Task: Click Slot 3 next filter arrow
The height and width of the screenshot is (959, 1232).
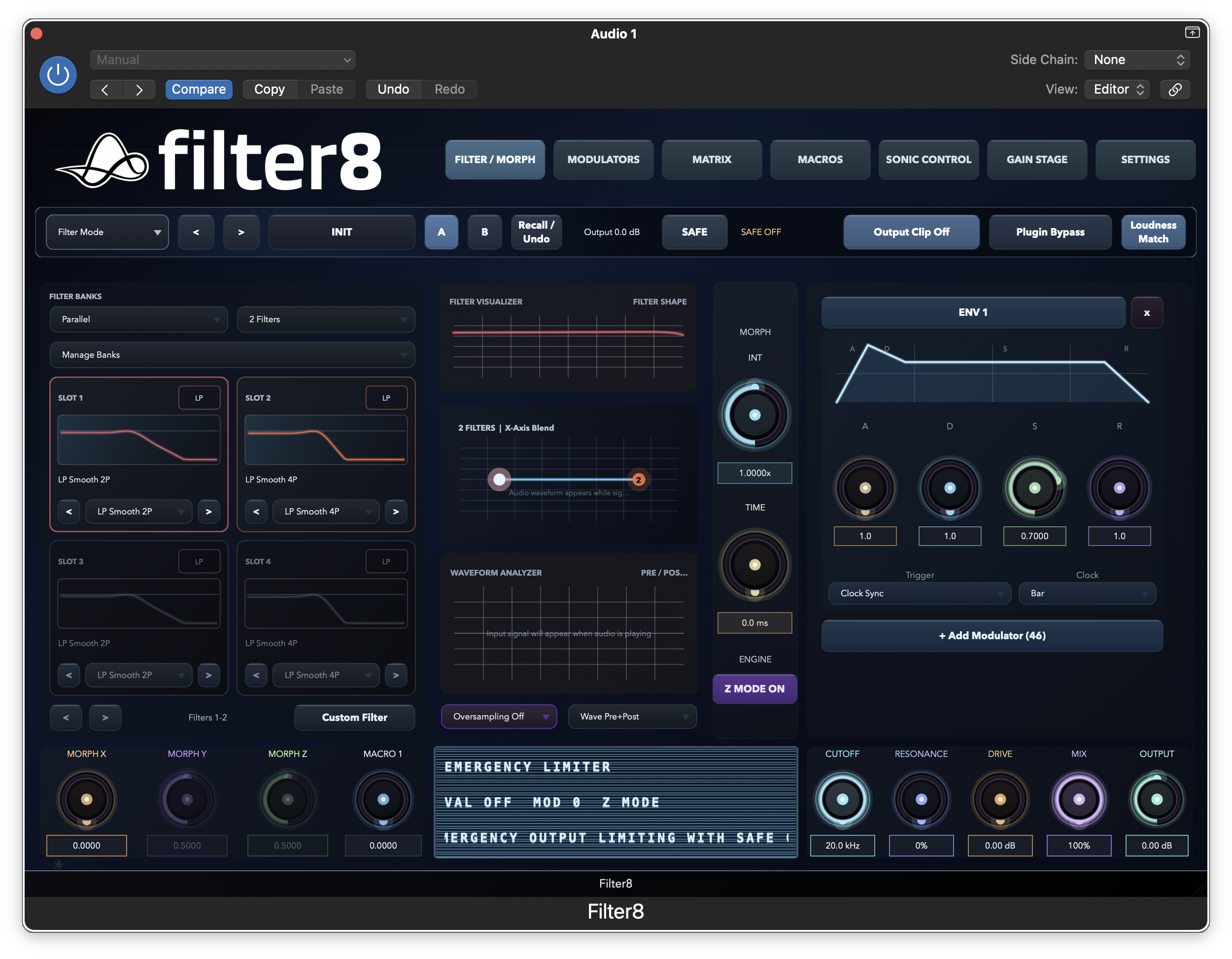Action: point(209,675)
